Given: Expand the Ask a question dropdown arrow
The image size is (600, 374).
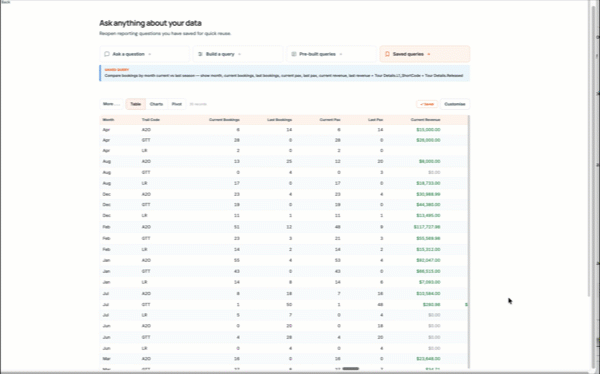Looking at the screenshot, I should click(x=150, y=54).
